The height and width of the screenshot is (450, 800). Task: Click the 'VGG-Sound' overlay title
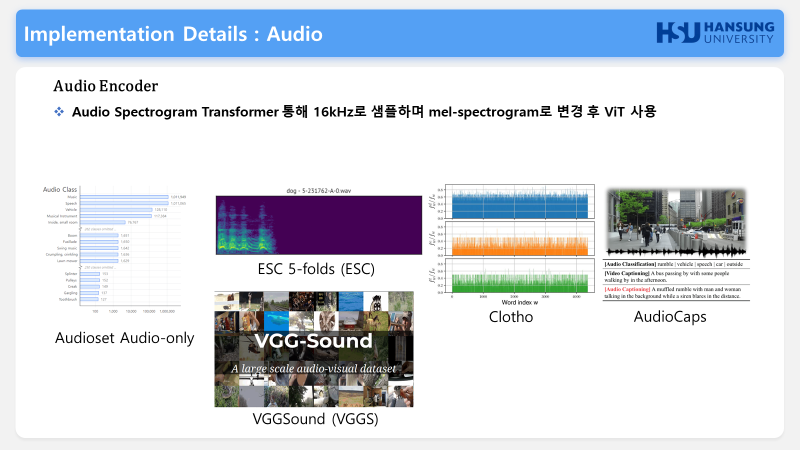pyautogui.click(x=313, y=341)
